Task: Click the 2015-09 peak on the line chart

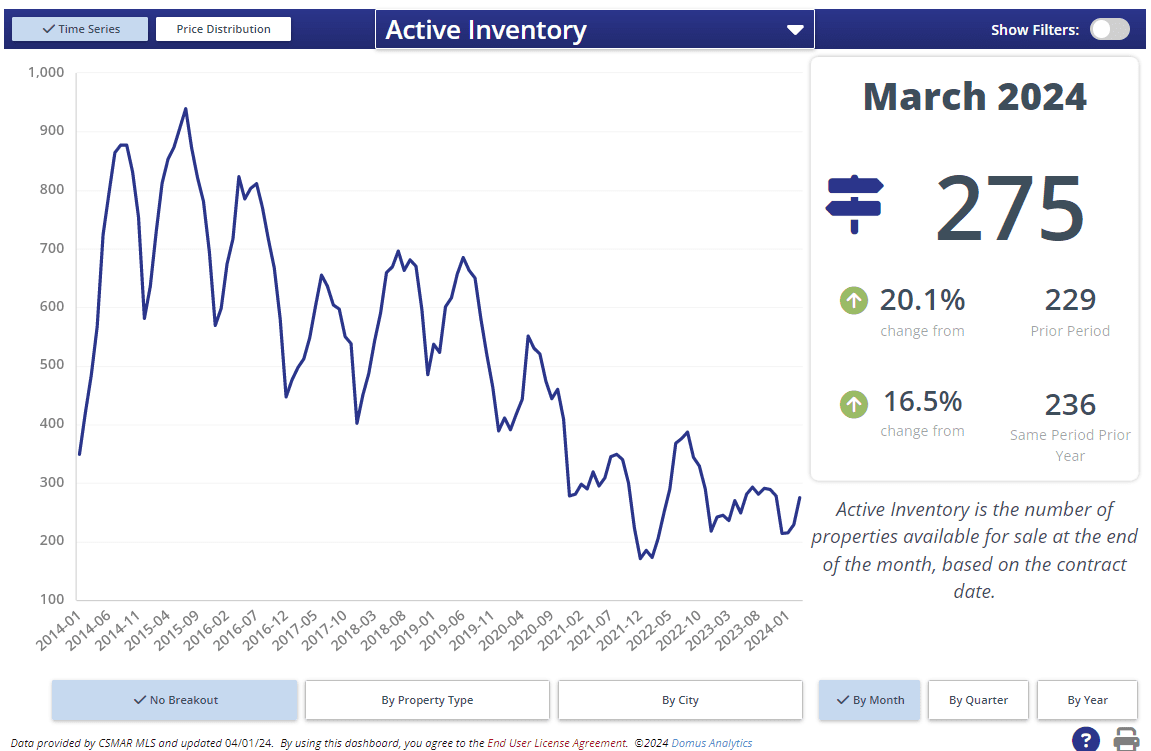Action: 185,109
